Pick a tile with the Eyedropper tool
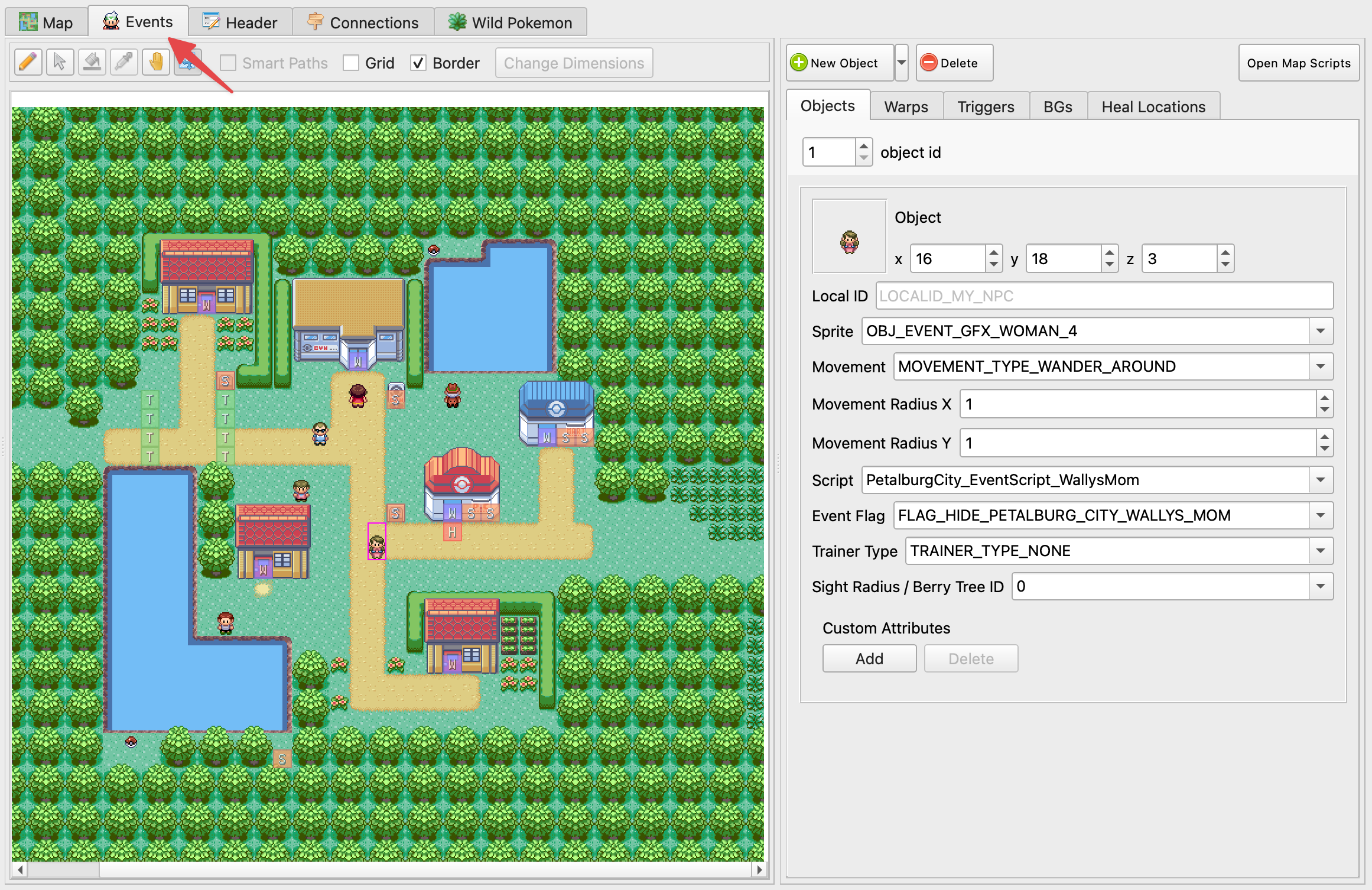 point(123,62)
